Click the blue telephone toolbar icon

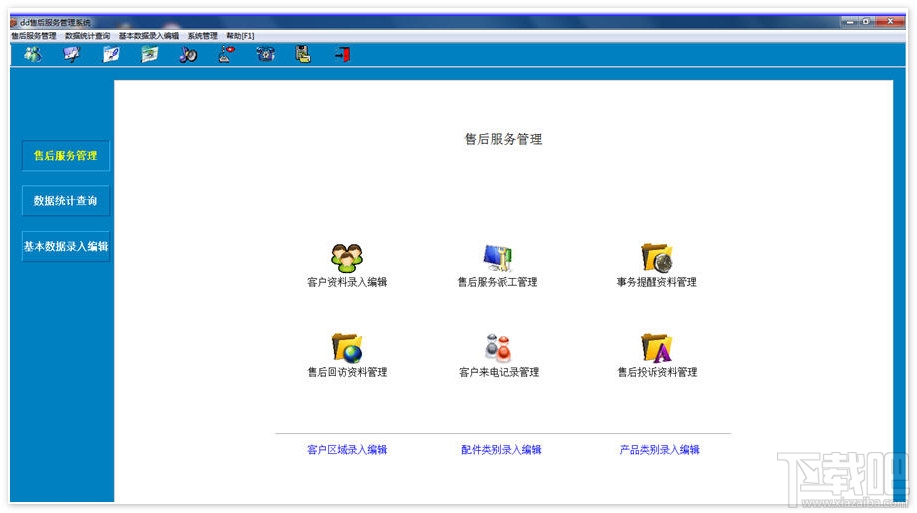pyautogui.click(x=266, y=55)
